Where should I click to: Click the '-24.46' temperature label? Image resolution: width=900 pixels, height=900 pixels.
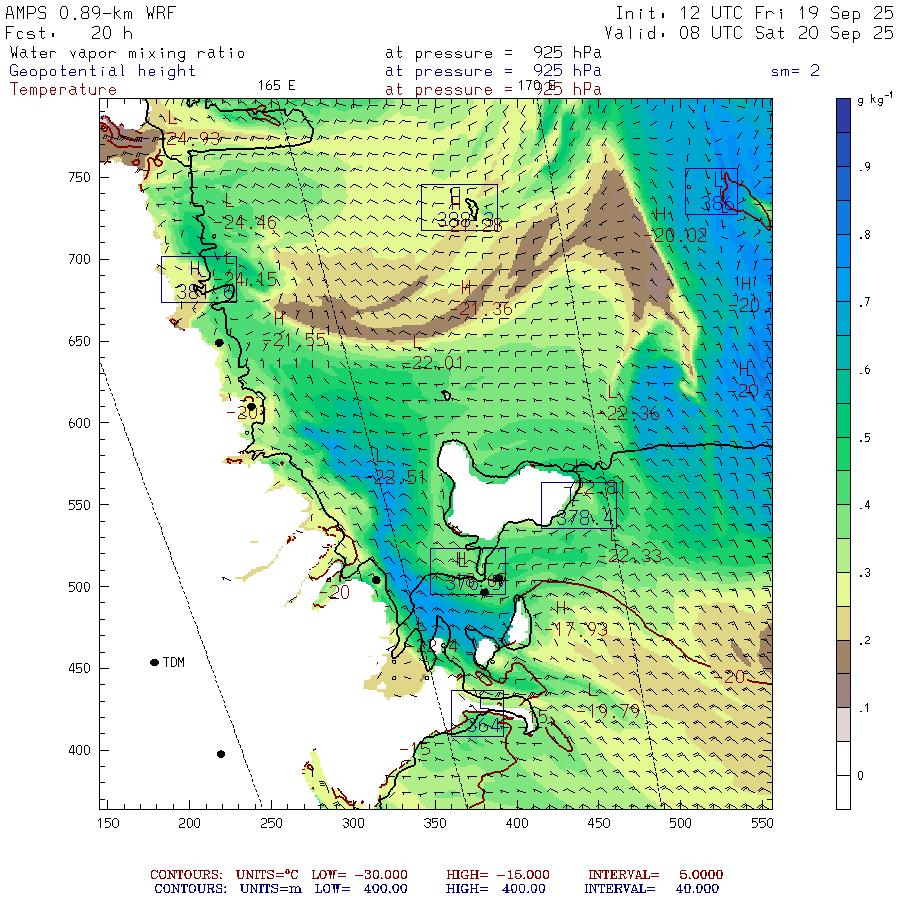point(245,222)
